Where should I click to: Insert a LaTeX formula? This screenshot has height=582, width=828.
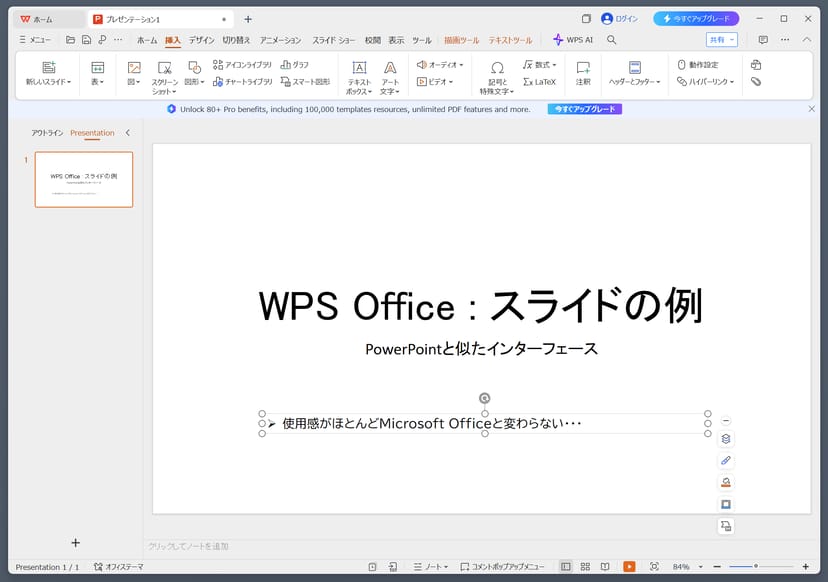click(539, 82)
